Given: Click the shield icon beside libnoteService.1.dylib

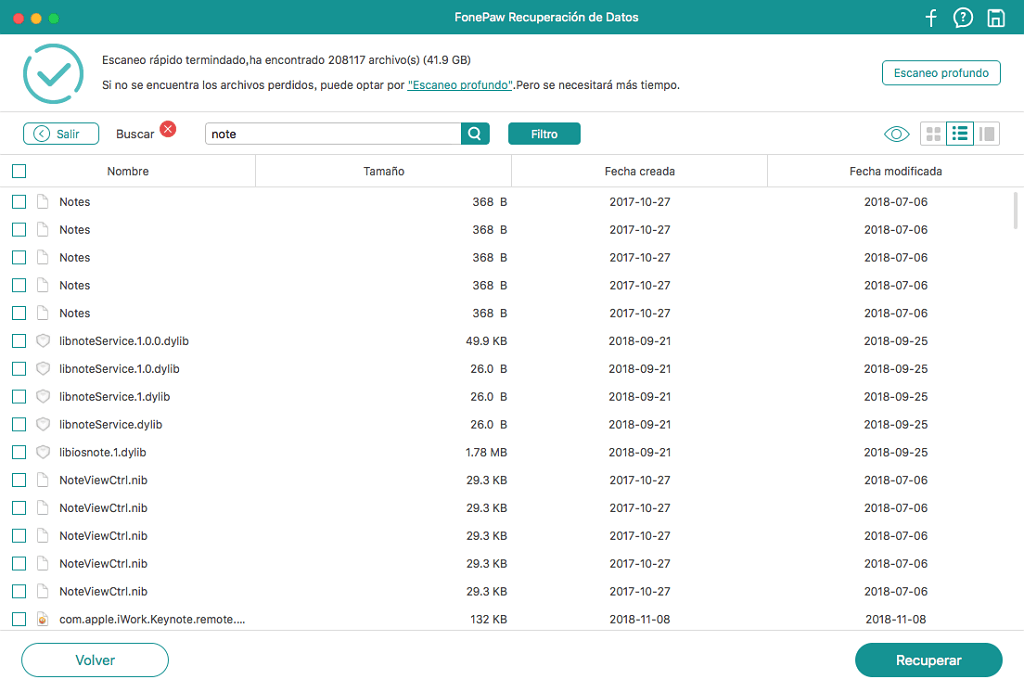Looking at the screenshot, I should pos(42,396).
